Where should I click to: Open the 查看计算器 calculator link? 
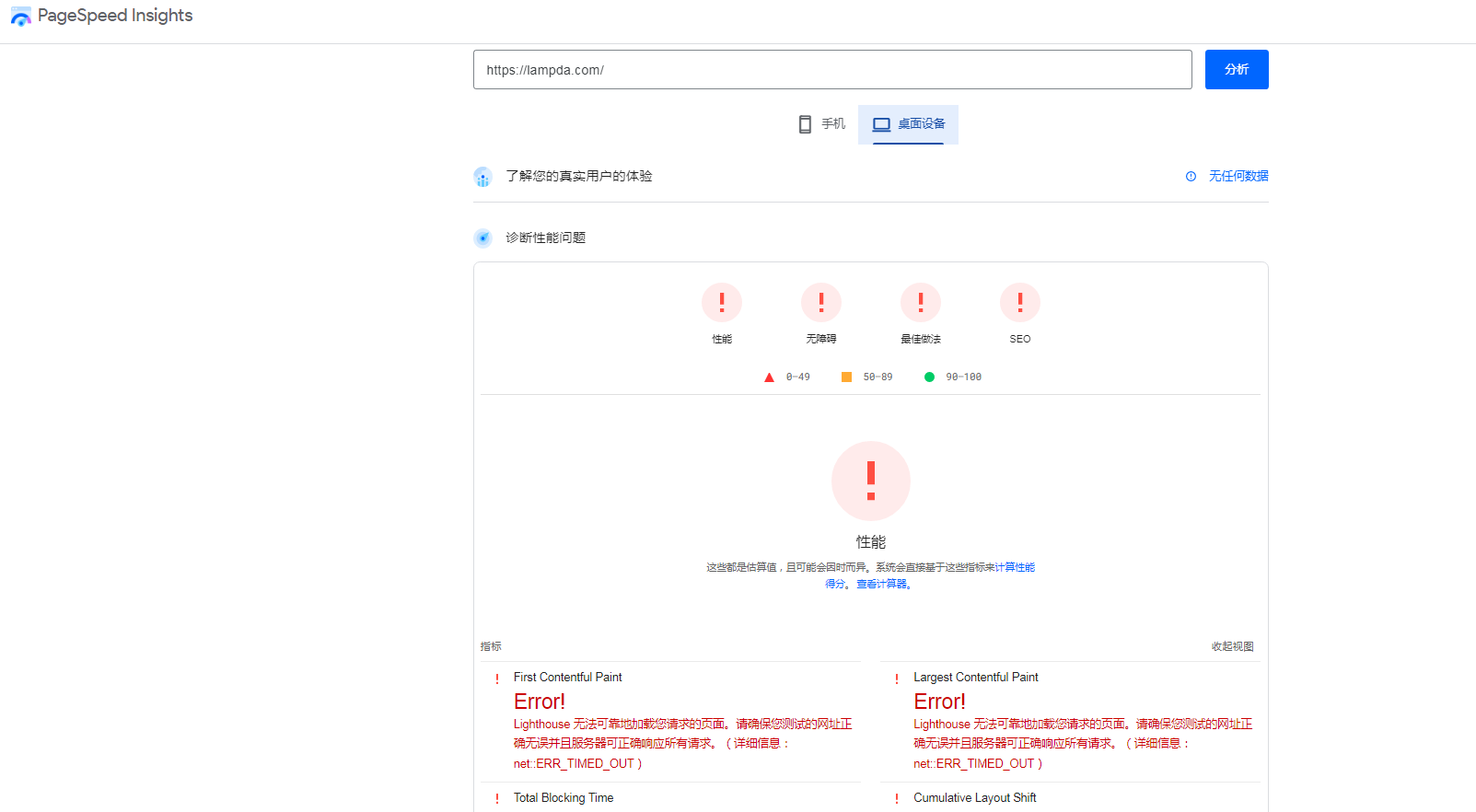click(x=881, y=584)
